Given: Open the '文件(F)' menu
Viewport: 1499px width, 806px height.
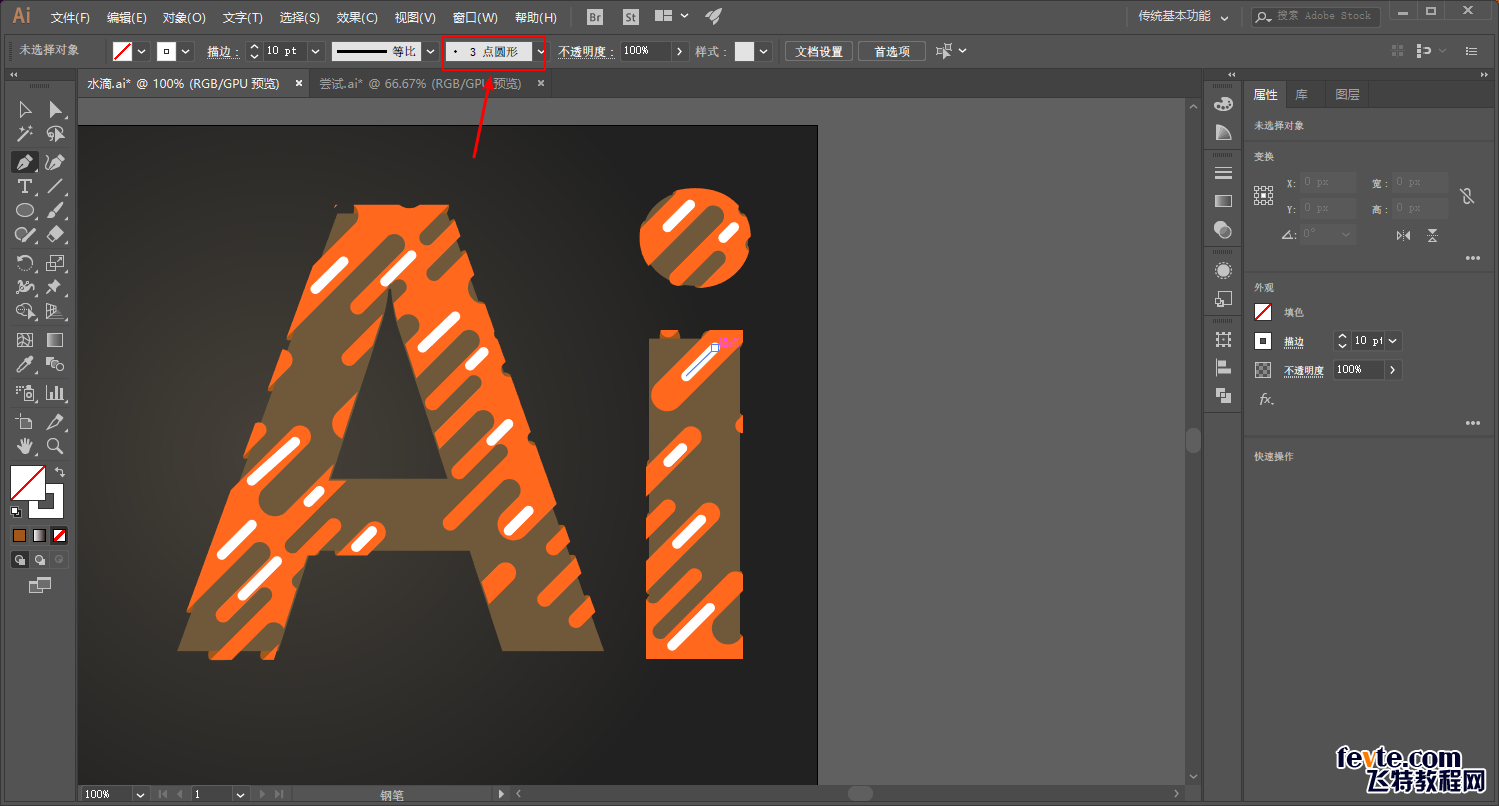Looking at the screenshot, I should coord(70,17).
